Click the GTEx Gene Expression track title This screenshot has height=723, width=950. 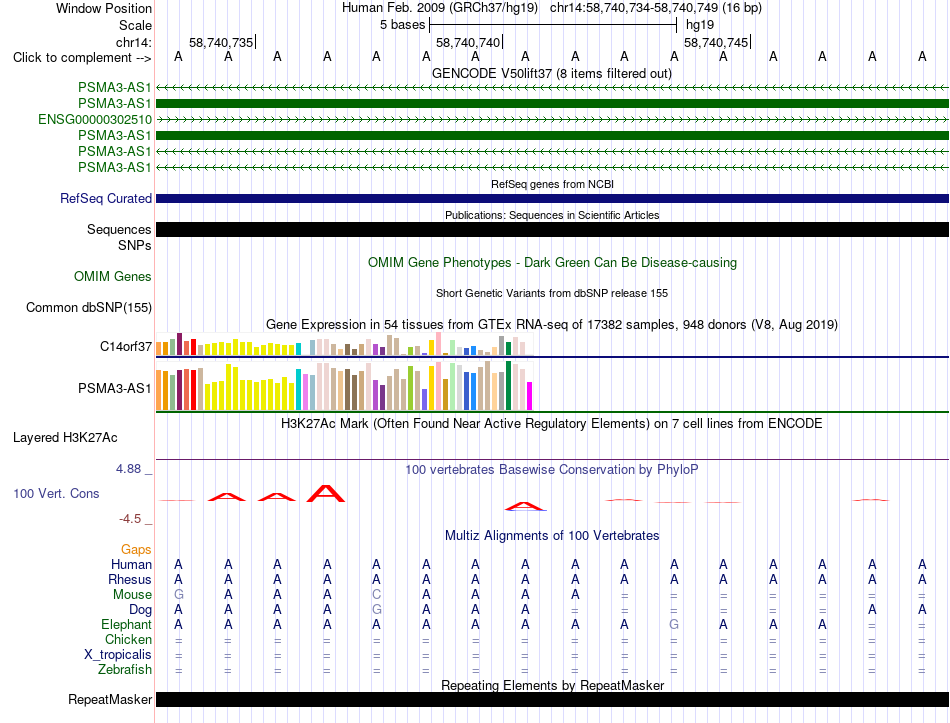pos(552,324)
